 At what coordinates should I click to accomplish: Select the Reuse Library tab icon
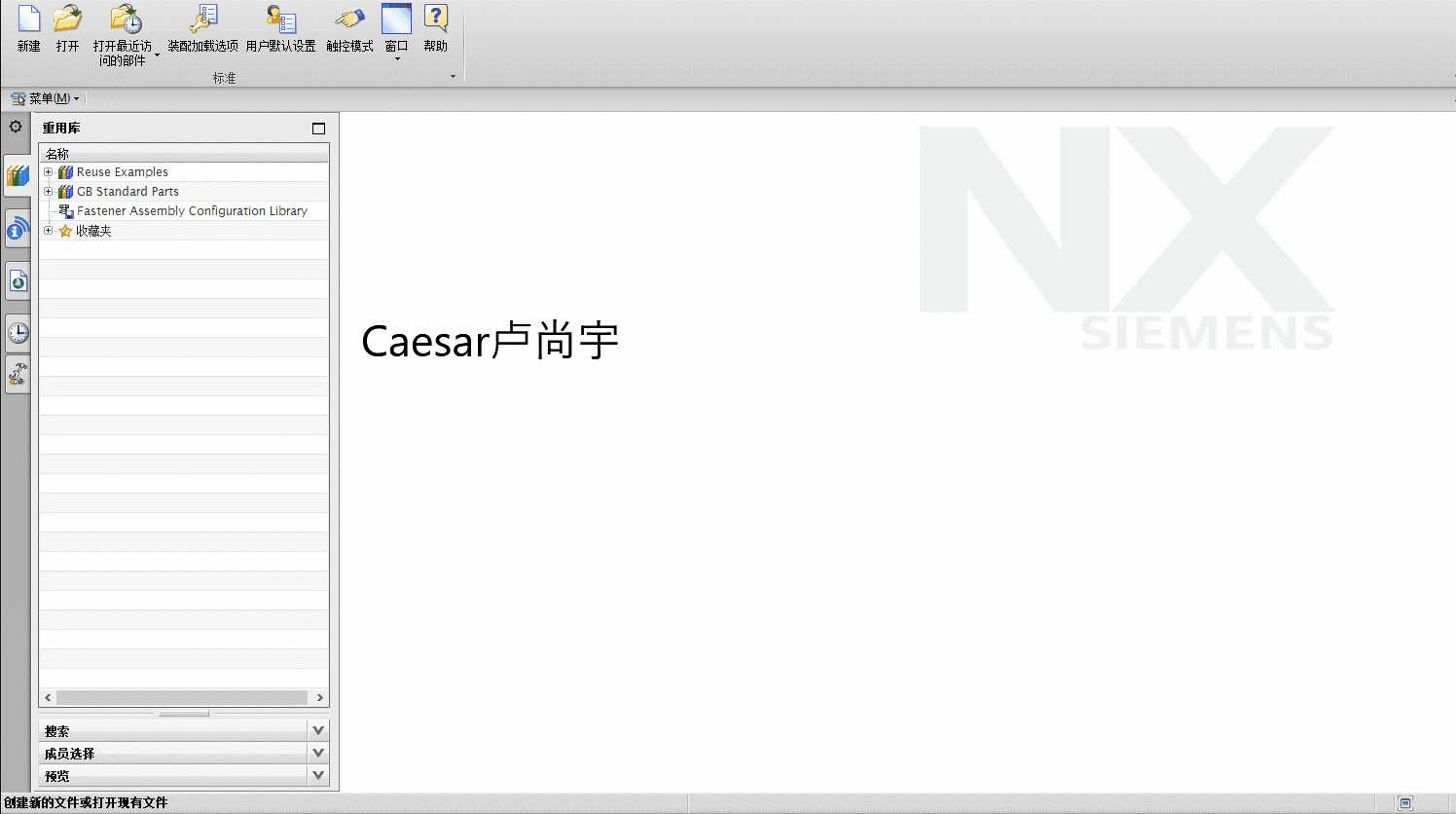[18, 176]
